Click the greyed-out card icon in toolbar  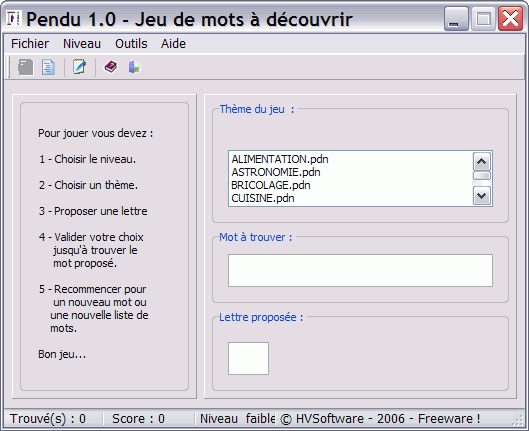[x=26, y=67]
